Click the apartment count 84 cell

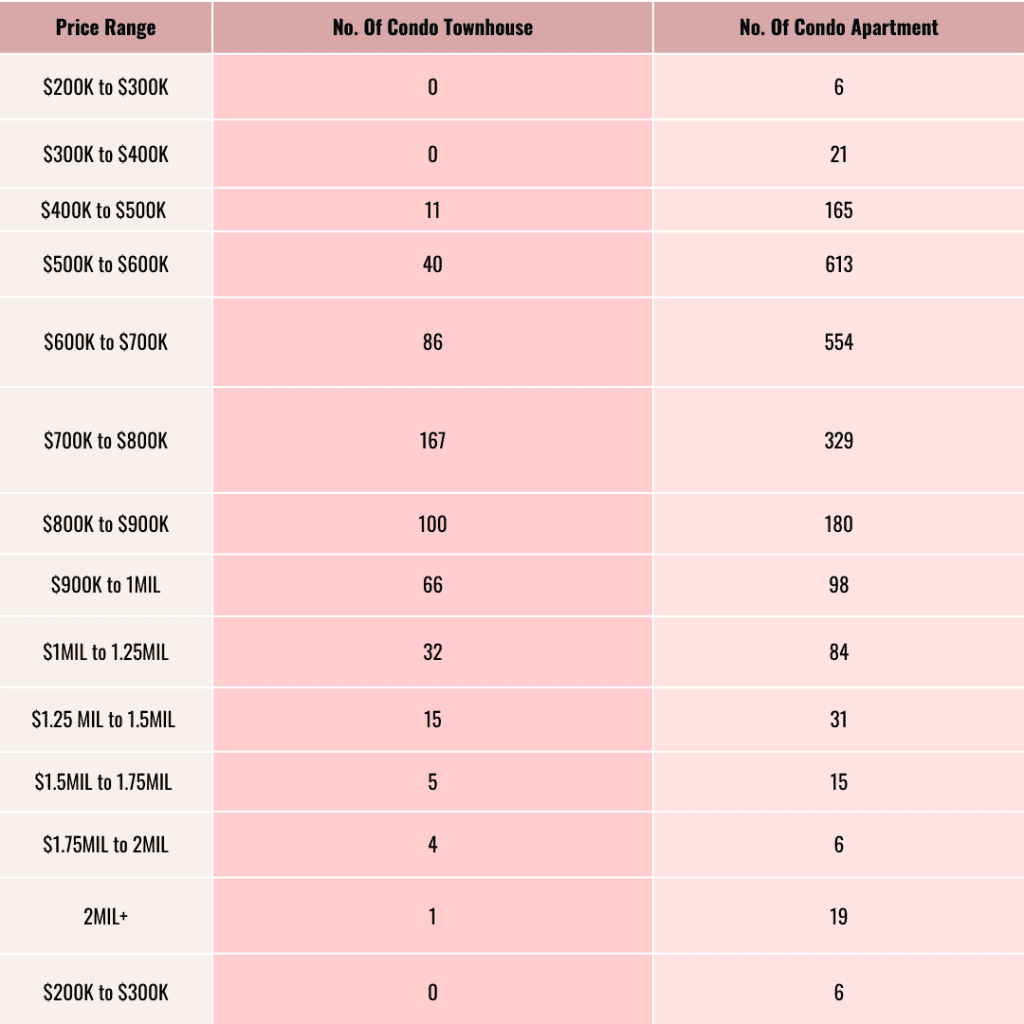coord(839,652)
